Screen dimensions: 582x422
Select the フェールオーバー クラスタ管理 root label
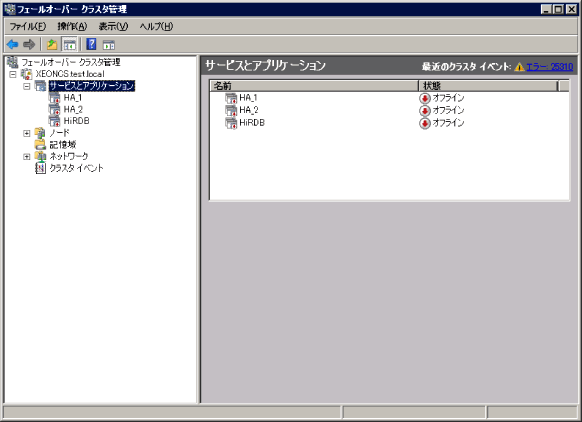[71, 62]
